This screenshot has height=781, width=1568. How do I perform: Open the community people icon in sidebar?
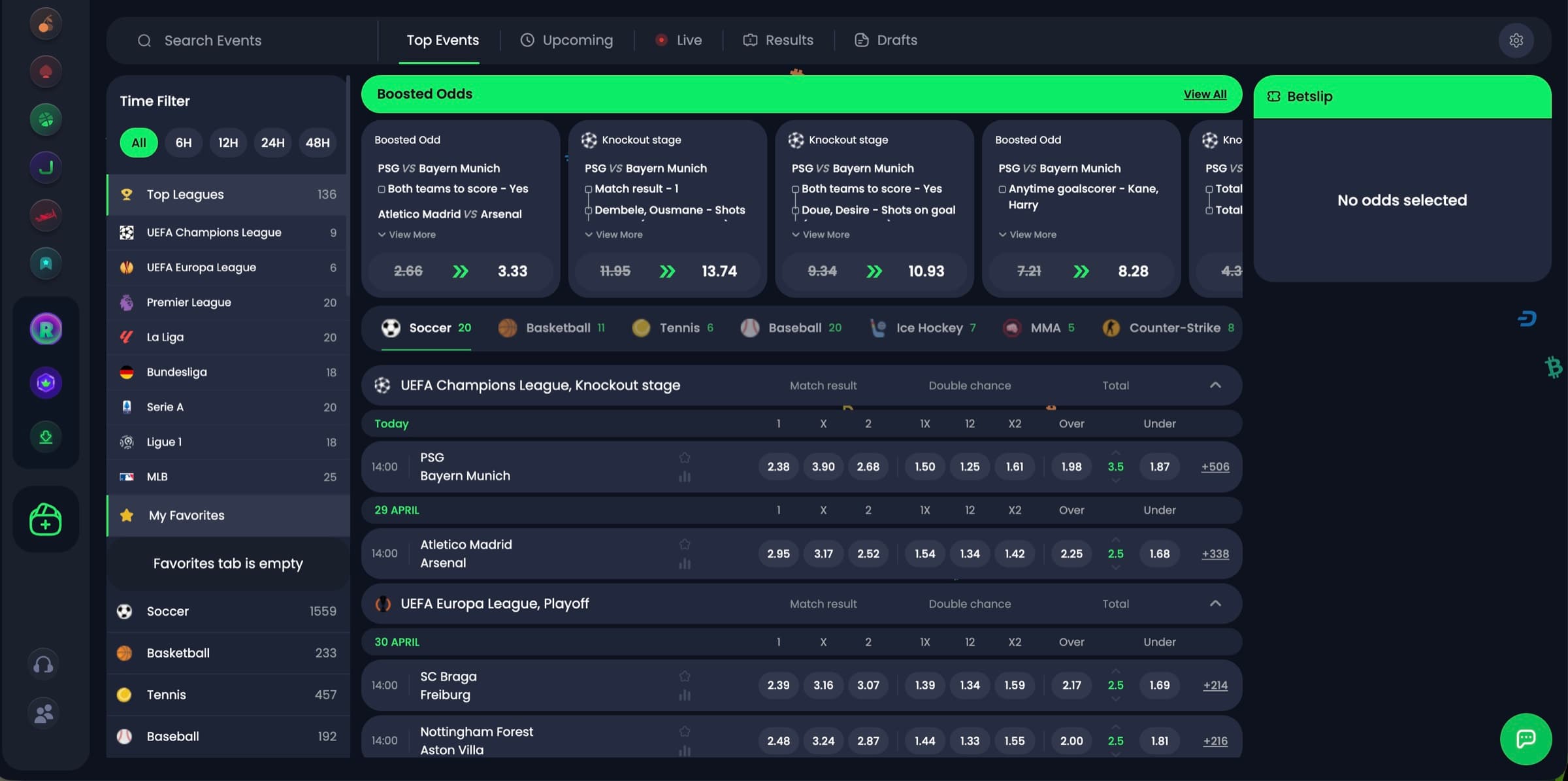(x=44, y=713)
